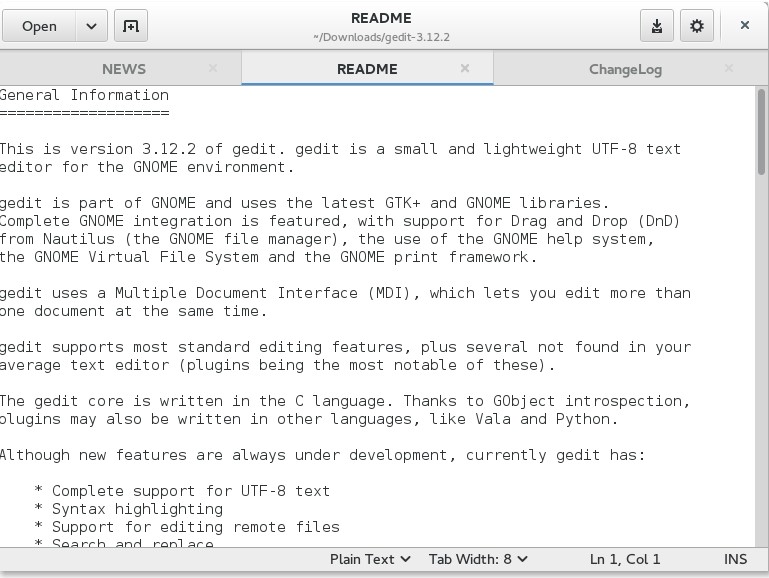
Task: Expand the Open recent files dropdown arrow
Action: point(91,25)
